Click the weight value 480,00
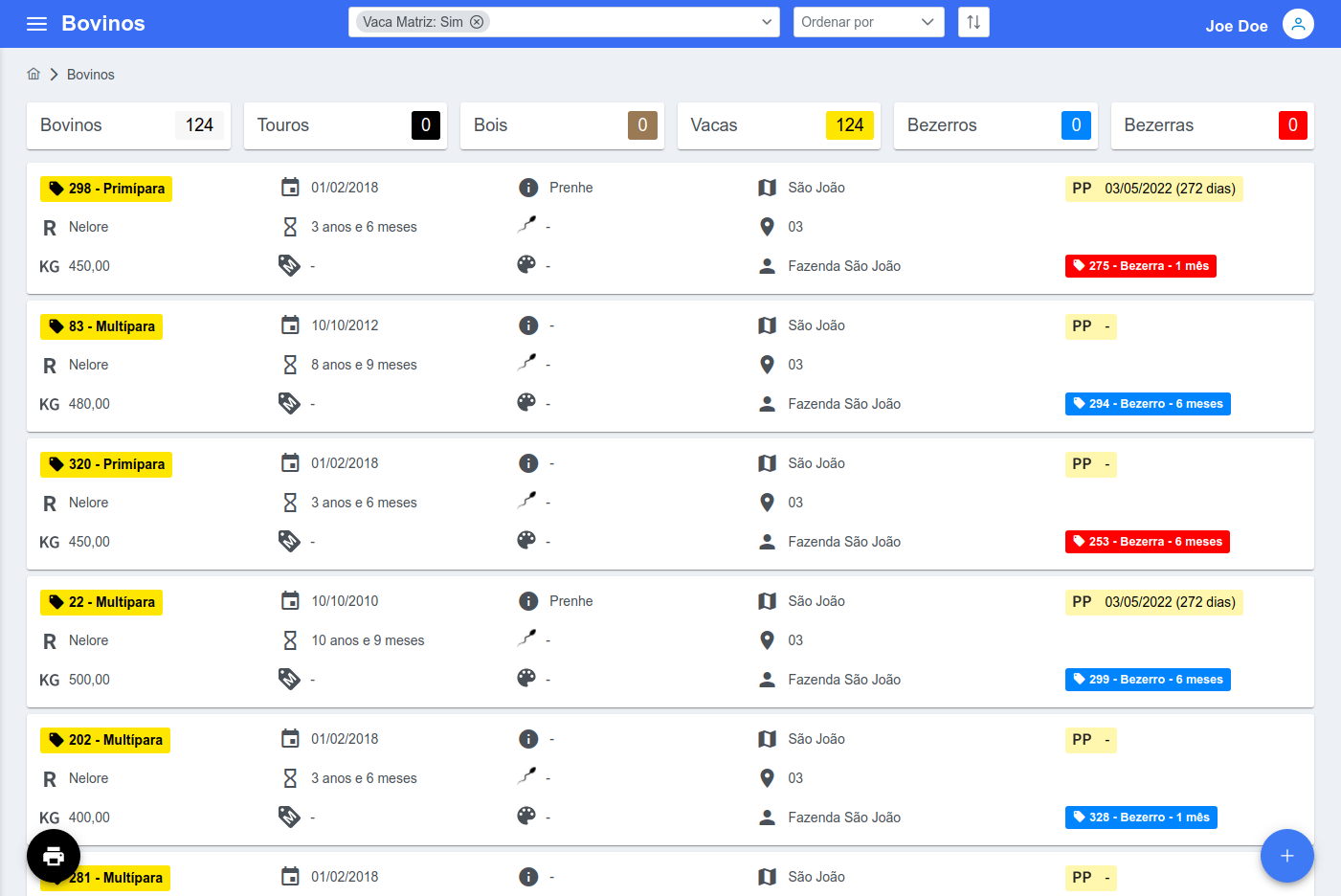The height and width of the screenshot is (896, 1341). coord(89,404)
